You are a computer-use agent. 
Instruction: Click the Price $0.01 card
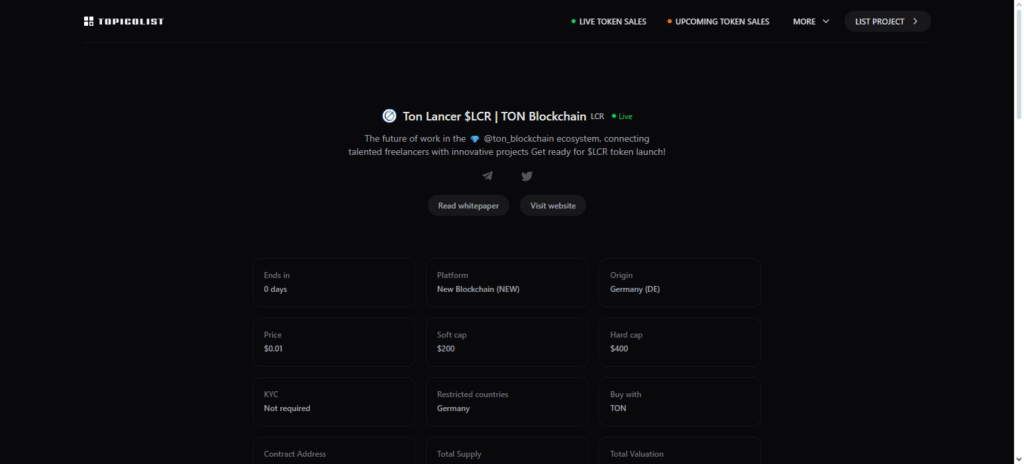tap(333, 342)
